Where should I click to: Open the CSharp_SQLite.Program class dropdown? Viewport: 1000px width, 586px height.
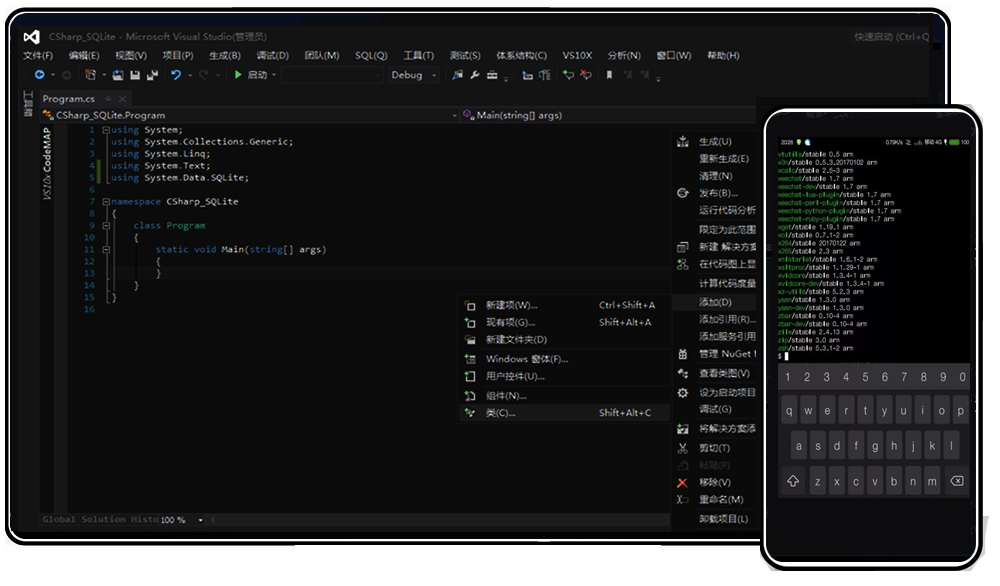click(x=249, y=115)
